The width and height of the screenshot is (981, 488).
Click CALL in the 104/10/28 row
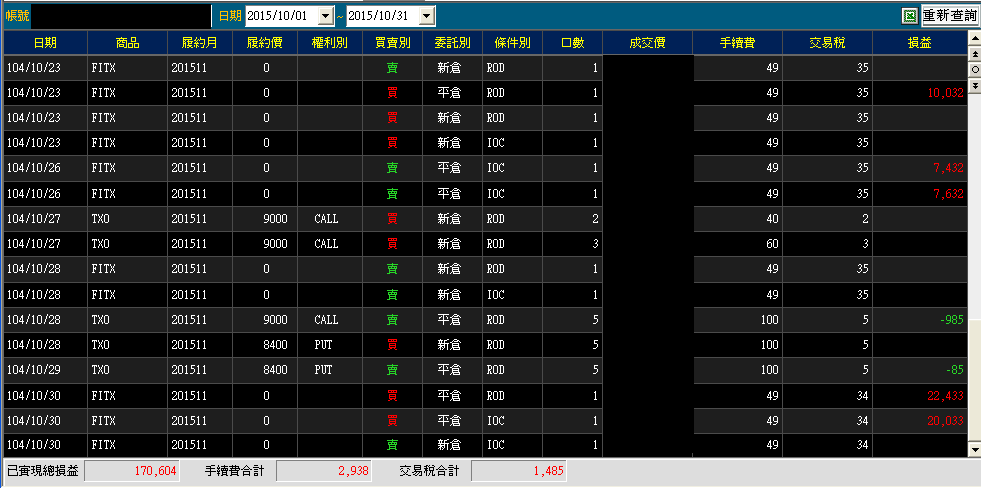coord(326,320)
